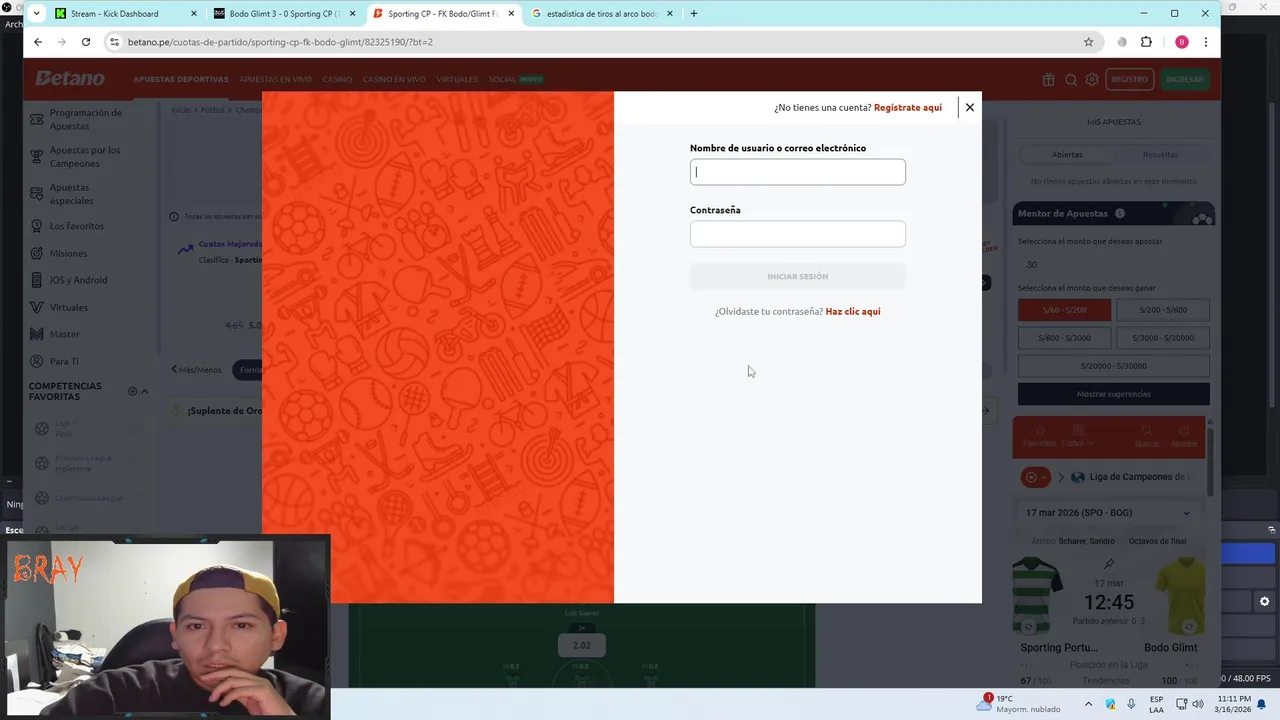Click the Misiones target icon

click(x=37, y=253)
